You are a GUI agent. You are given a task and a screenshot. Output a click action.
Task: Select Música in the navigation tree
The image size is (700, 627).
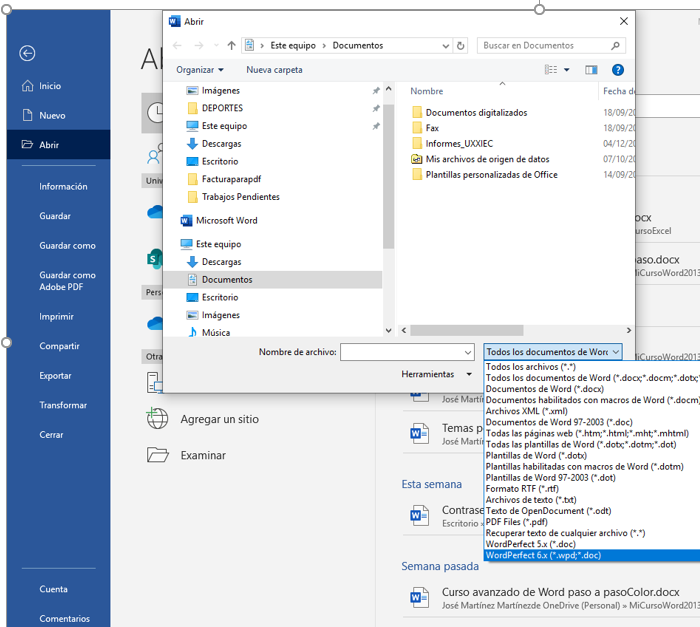click(216, 333)
